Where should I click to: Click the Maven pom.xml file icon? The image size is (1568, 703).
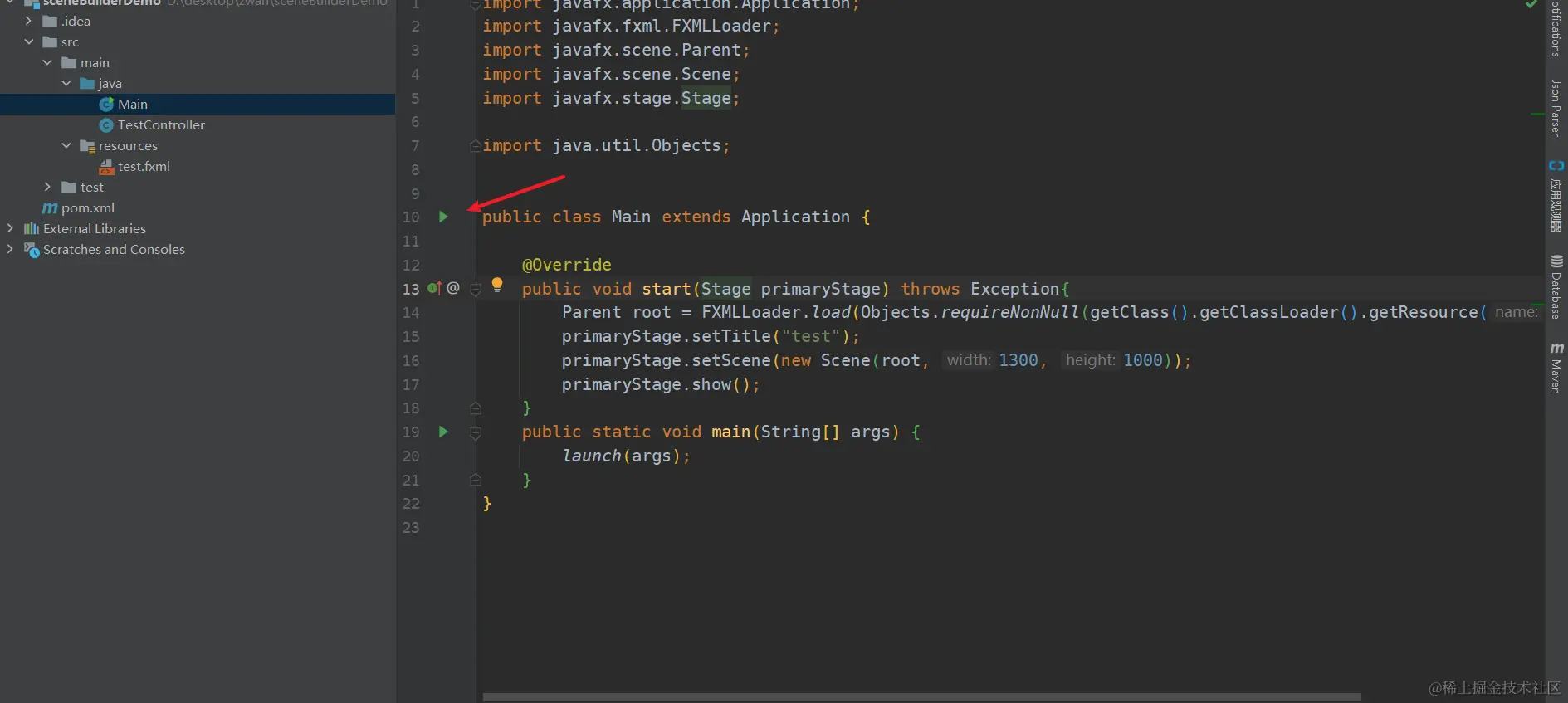pos(50,208)
